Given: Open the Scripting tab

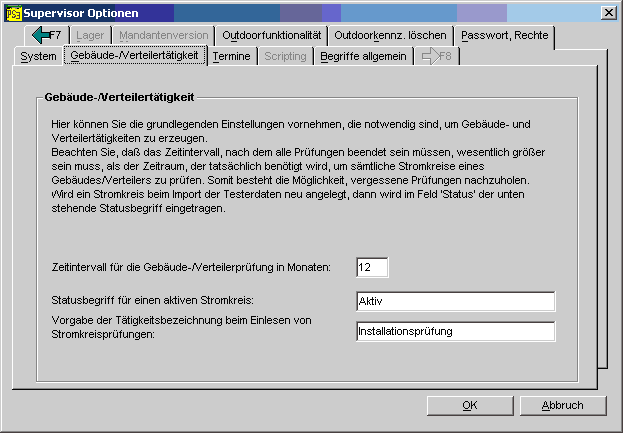Looking at the screenshot, I should click(285, 56).
